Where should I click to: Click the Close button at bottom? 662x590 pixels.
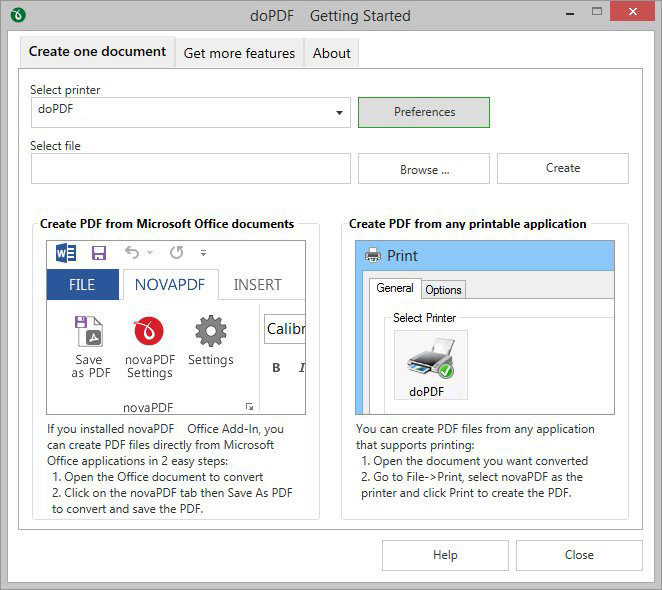point(579,555)
